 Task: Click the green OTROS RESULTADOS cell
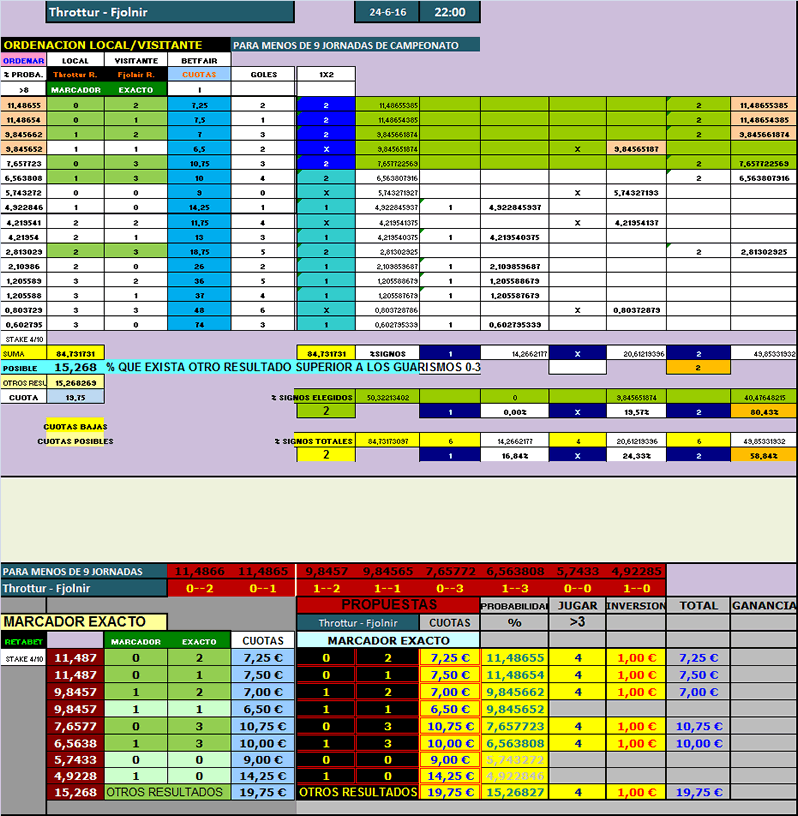click(167, 792)
